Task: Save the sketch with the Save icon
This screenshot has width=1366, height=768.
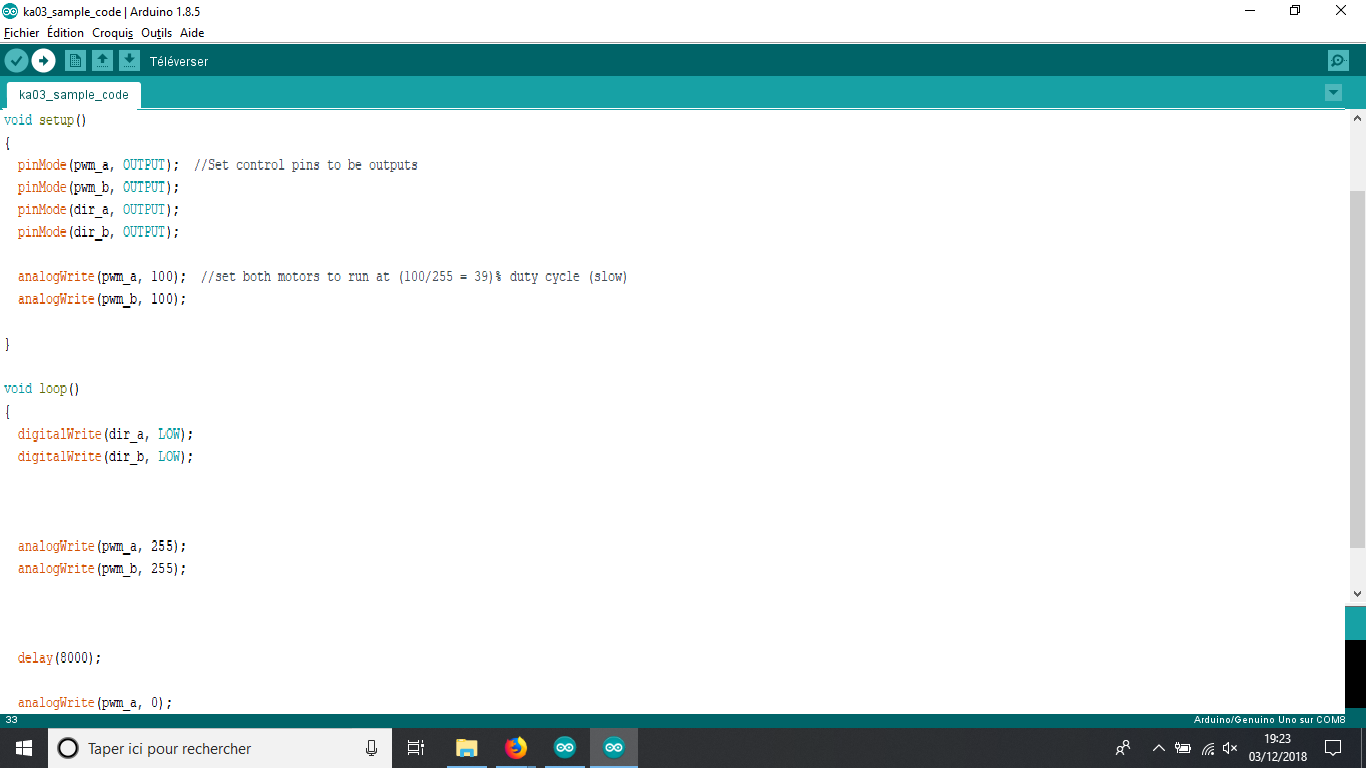Action: click(129, 61)
